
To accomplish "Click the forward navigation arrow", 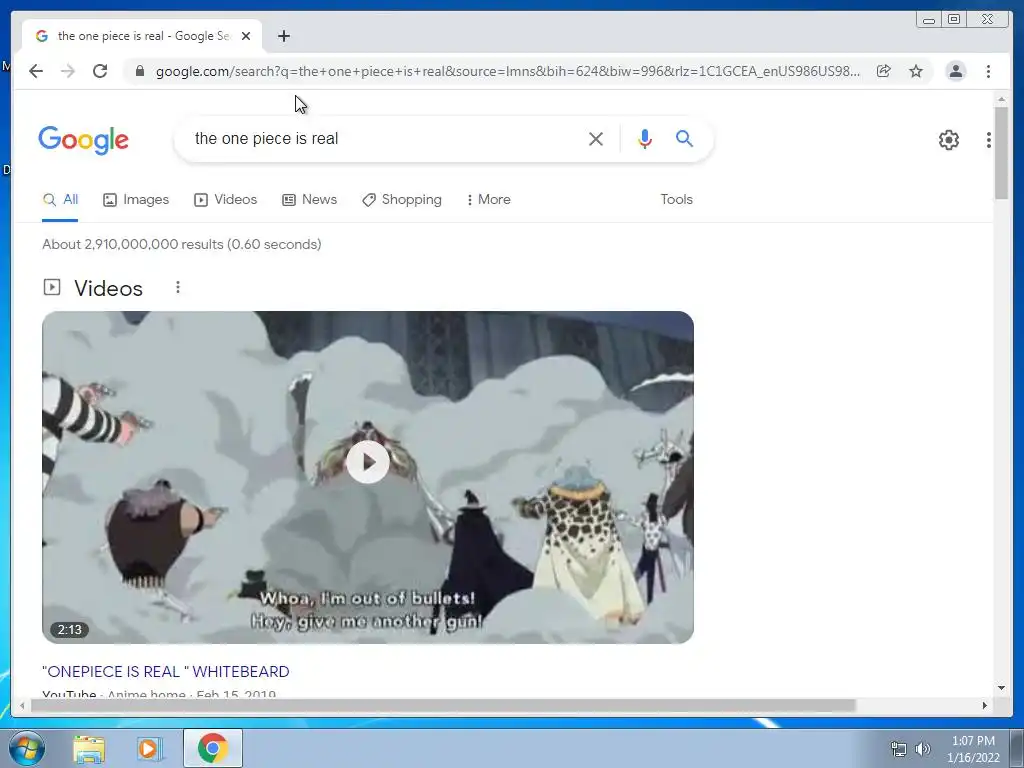I will click(x=68, y=71).
